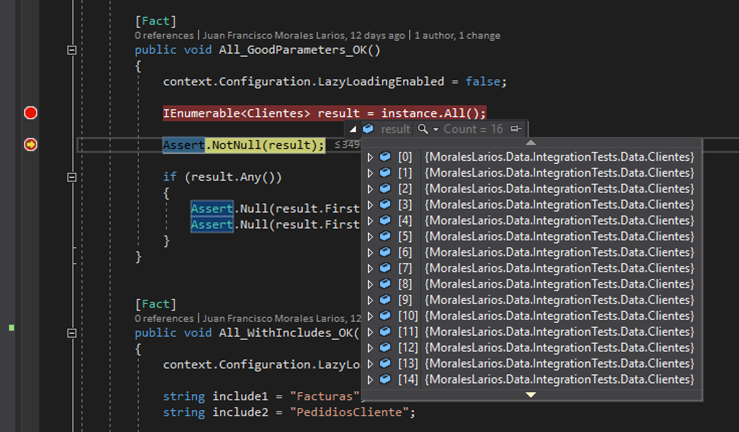Open magnifier visualizer for result

click(x=423, y=129)
